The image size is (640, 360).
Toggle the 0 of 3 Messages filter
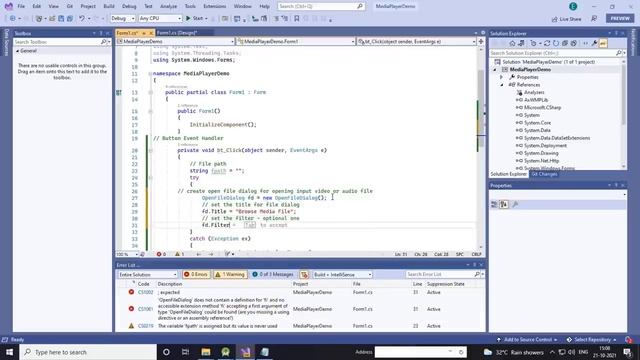coord(273,275)
